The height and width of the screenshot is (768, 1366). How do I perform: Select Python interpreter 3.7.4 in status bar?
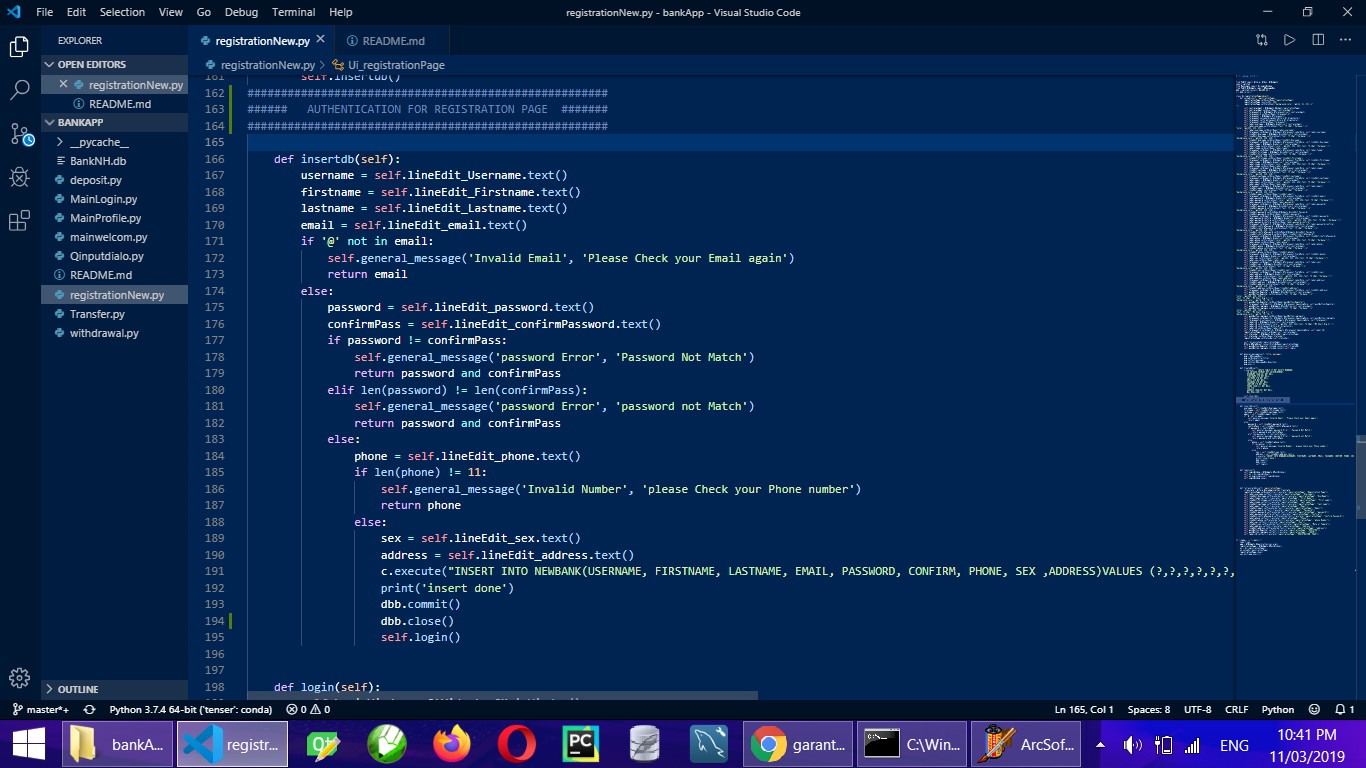pos(191,709)
